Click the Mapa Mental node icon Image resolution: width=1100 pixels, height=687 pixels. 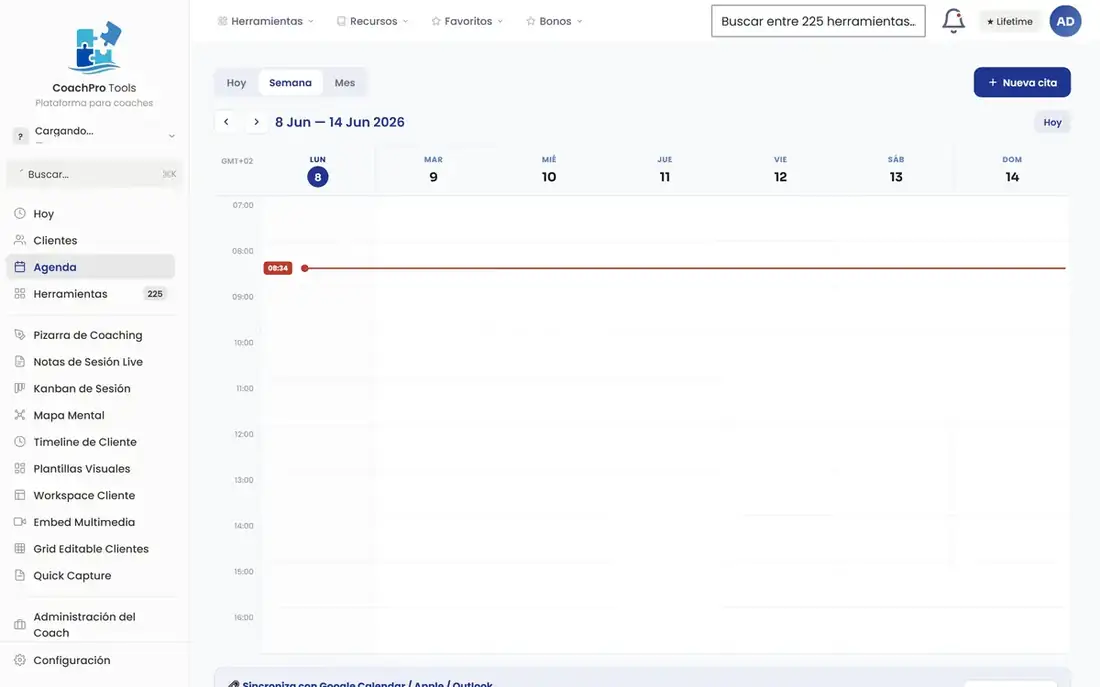tap(20, 415)
